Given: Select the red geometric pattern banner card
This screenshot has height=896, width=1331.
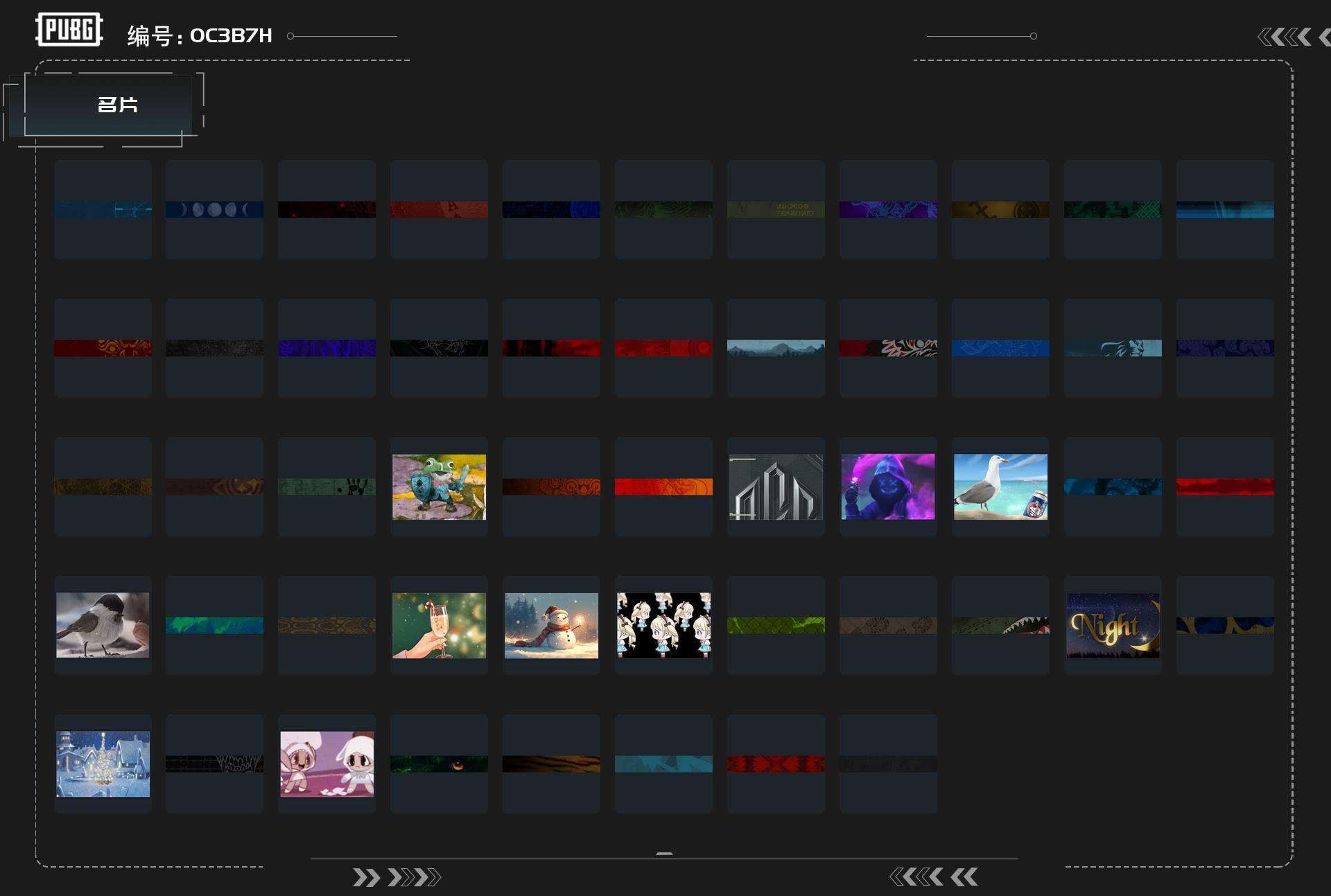Looking at the screenshot, I should (x=776, y=764).
